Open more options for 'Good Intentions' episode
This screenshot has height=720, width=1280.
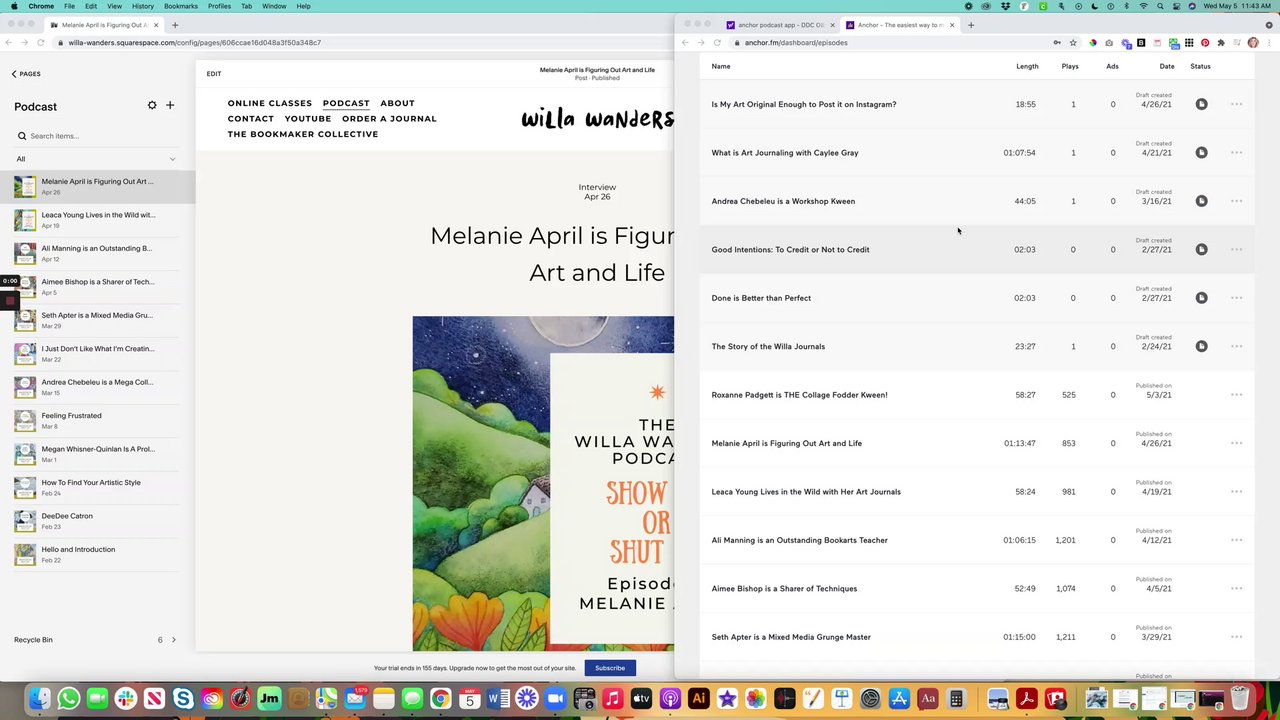(1236, 250)
